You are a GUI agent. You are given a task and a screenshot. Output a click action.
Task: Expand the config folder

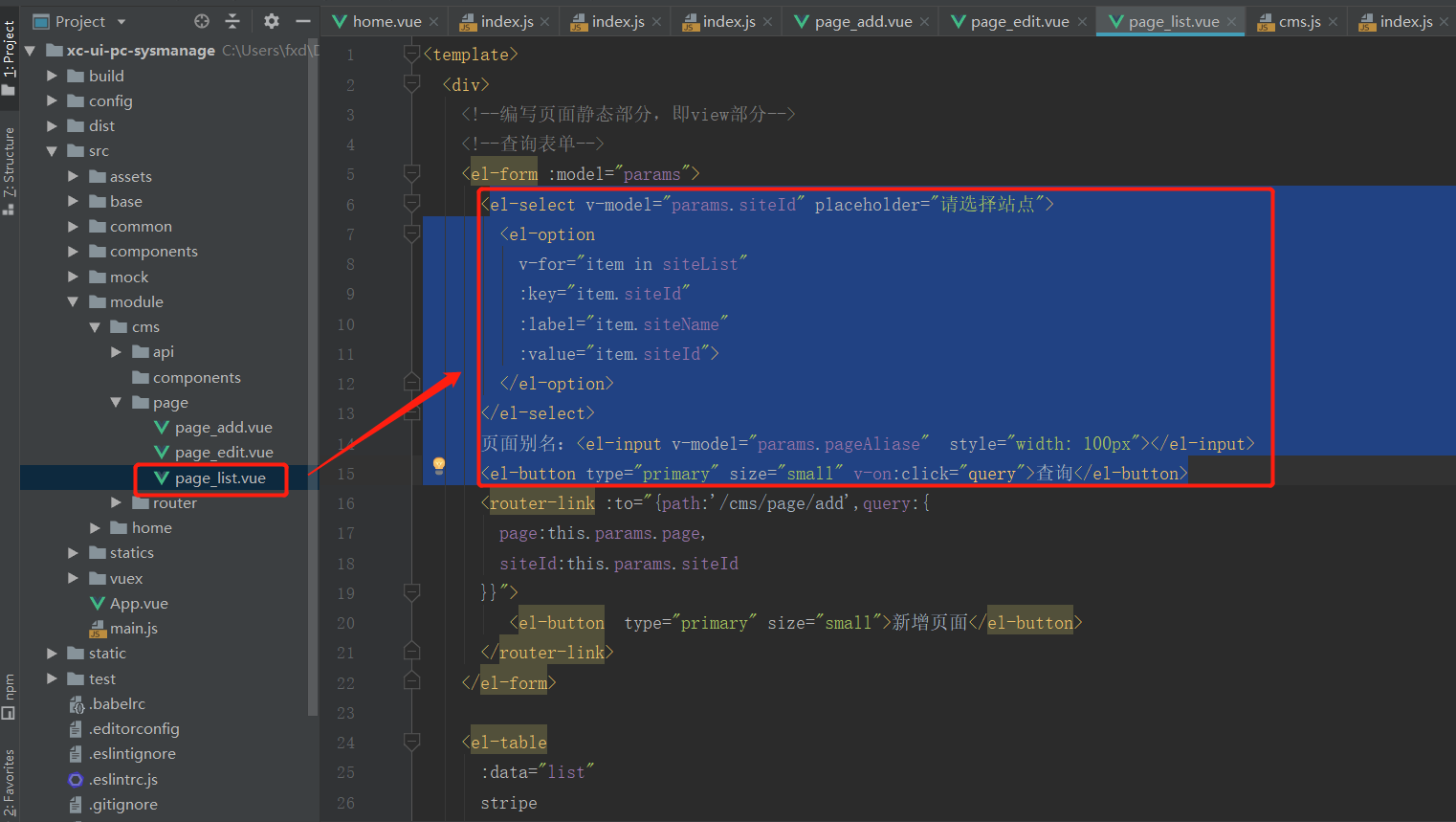click(x=52, y=100)
